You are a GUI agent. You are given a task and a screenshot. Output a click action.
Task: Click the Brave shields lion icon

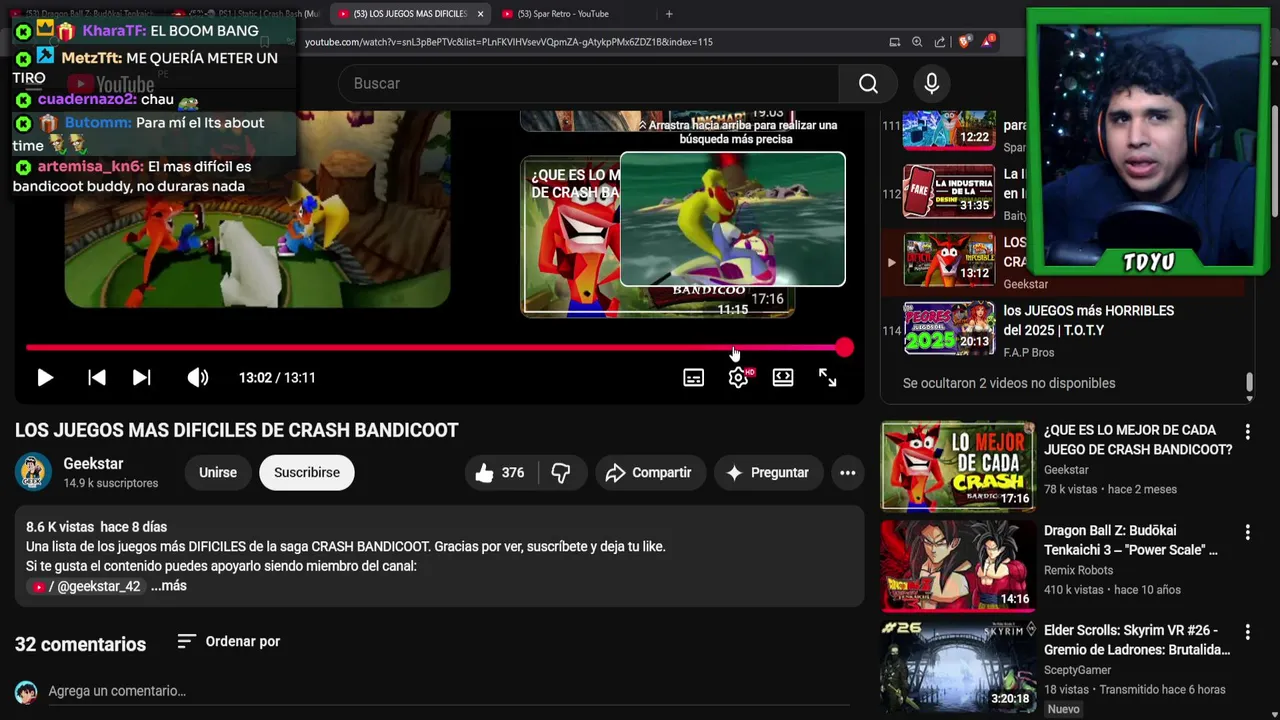pos(964,42)
